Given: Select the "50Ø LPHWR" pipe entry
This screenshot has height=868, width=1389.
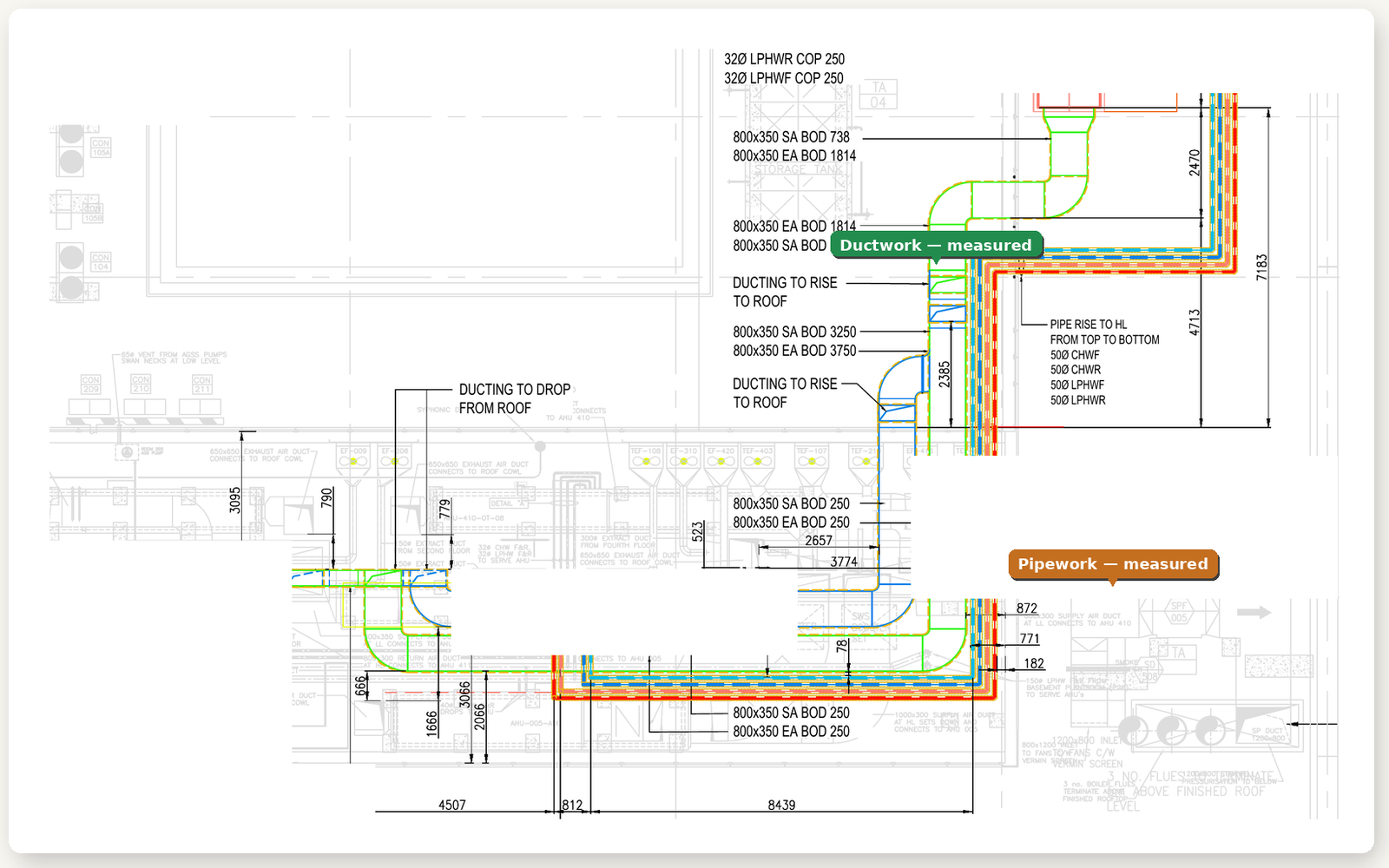Looking at the screenshot, I should pyautogui.click(x=1077, y=400).
